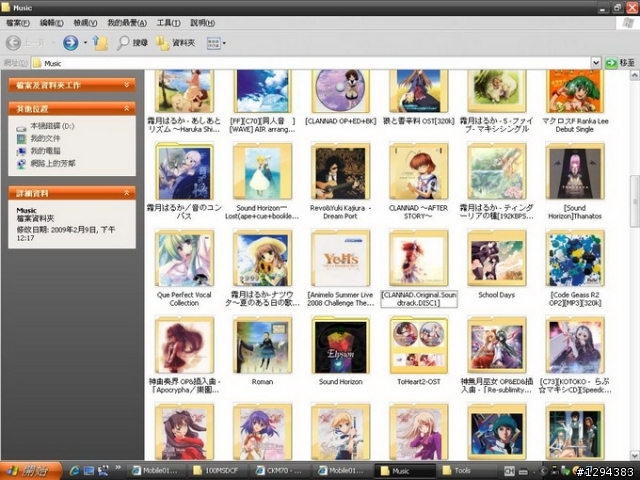This screenshot has width=640, height=480.
Task: Select the School Days folder
Action: click(497, 264)
